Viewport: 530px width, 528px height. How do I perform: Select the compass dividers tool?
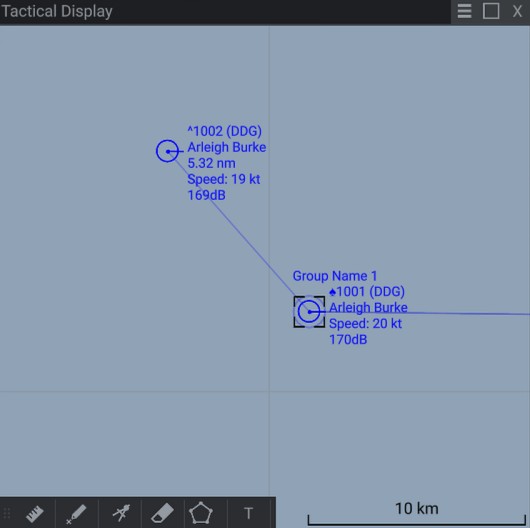121,513
